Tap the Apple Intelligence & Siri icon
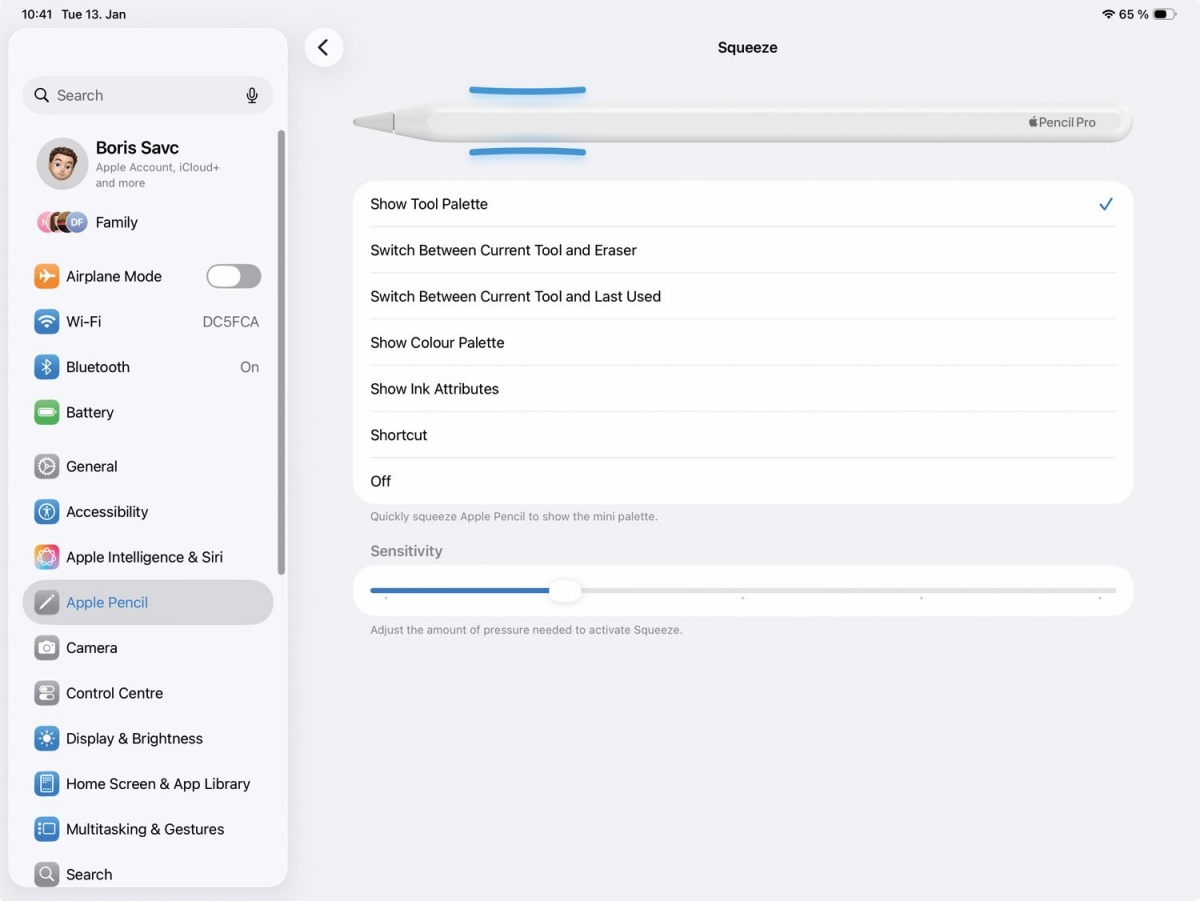This screenshot has height=901, width=1200. point(46,557)
